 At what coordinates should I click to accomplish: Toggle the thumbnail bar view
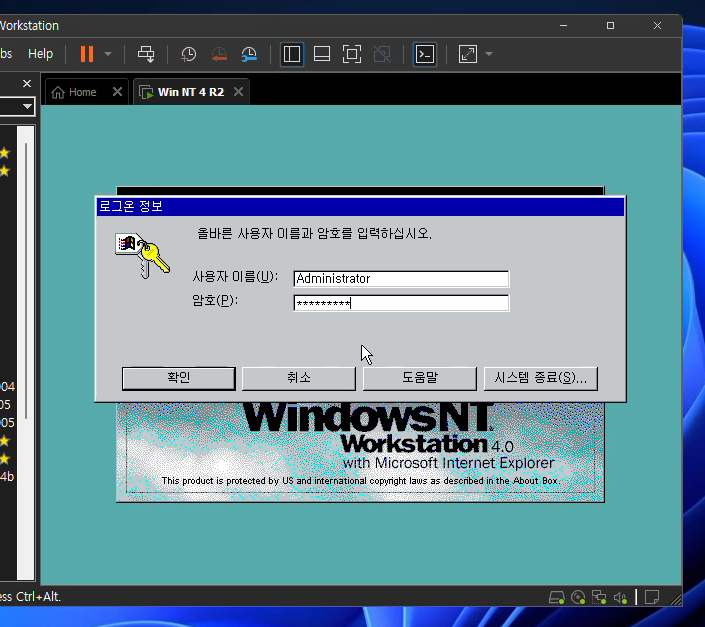pos(322,54)
